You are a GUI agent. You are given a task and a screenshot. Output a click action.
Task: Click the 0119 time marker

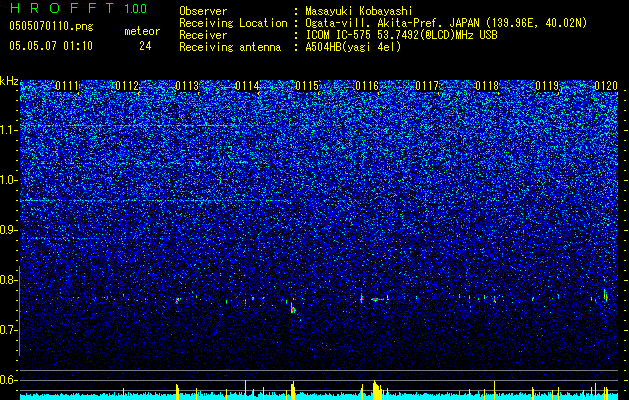pyautogui.click(x=547, y=86)
